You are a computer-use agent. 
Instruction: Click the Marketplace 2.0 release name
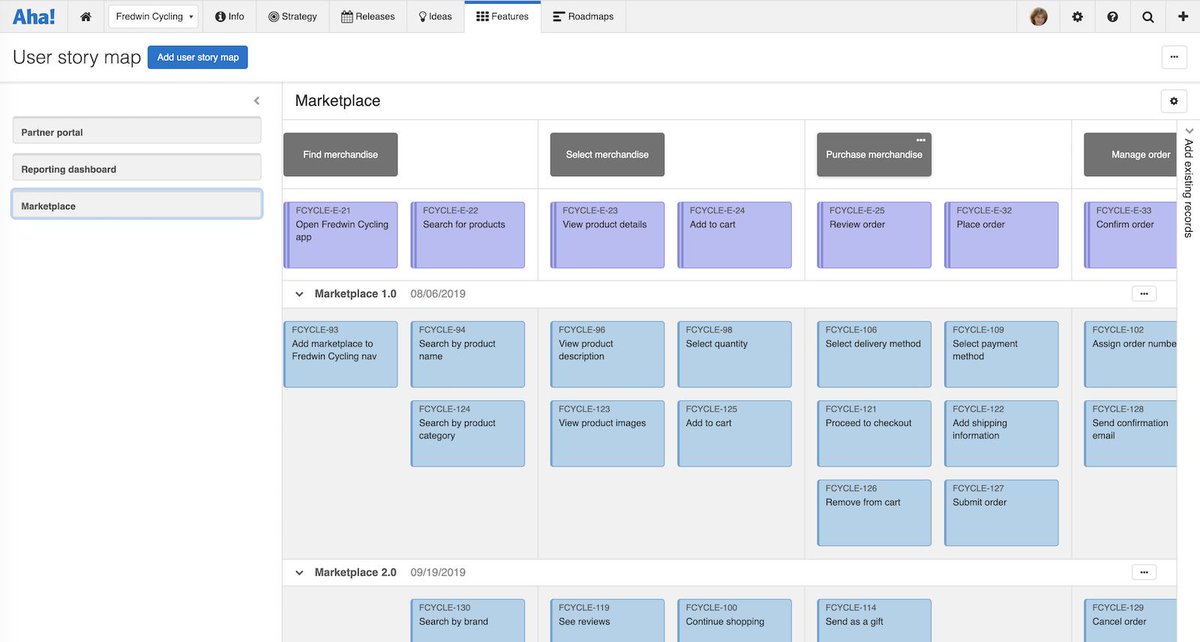[x=355, y=573]
